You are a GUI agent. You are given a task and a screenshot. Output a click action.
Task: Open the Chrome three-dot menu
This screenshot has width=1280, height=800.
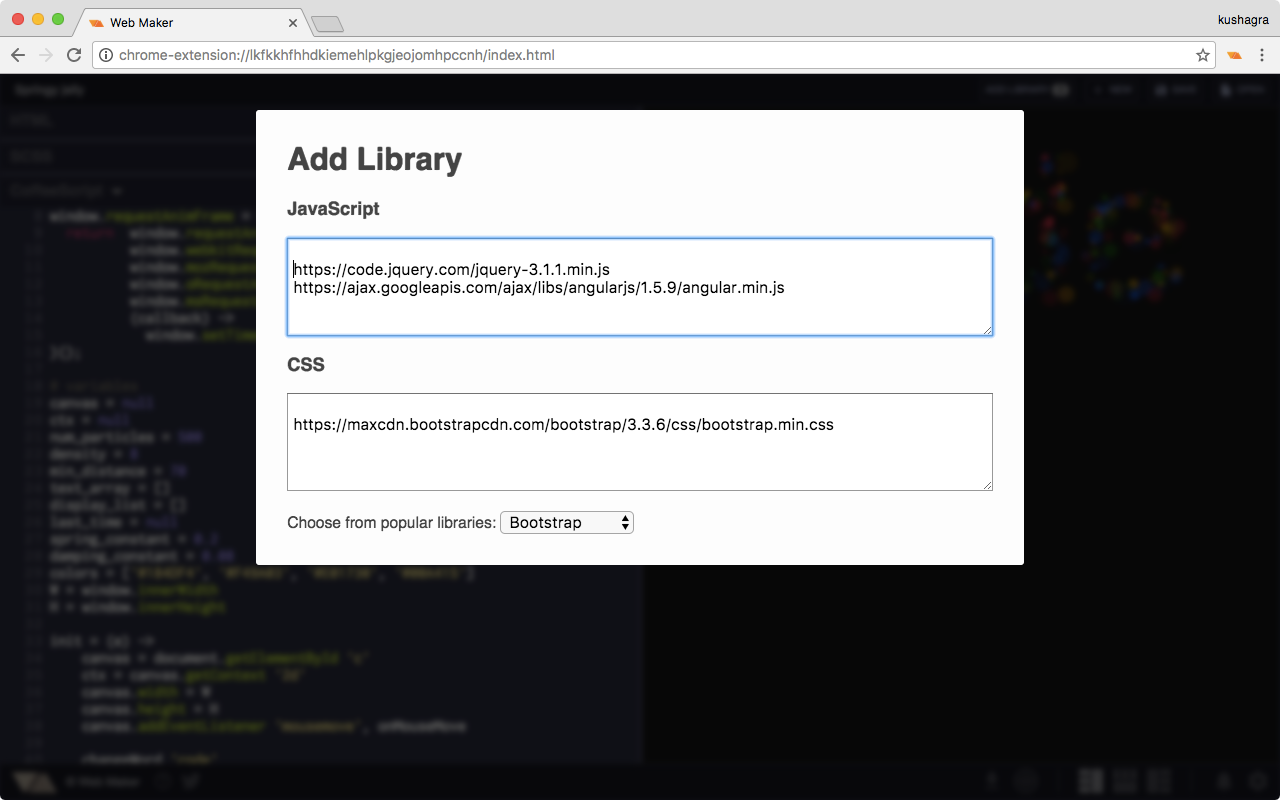pyautogui.click(x=1262, y=55)
